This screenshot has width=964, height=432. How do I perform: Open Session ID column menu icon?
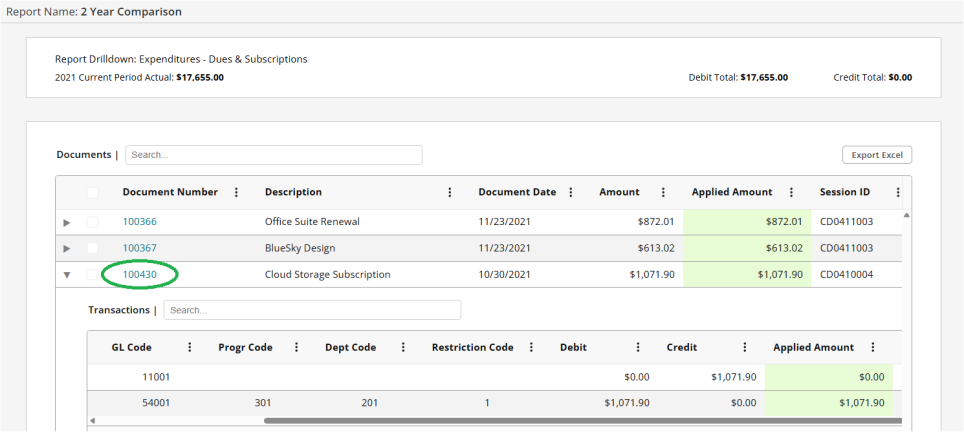click(x=898, y=192)
